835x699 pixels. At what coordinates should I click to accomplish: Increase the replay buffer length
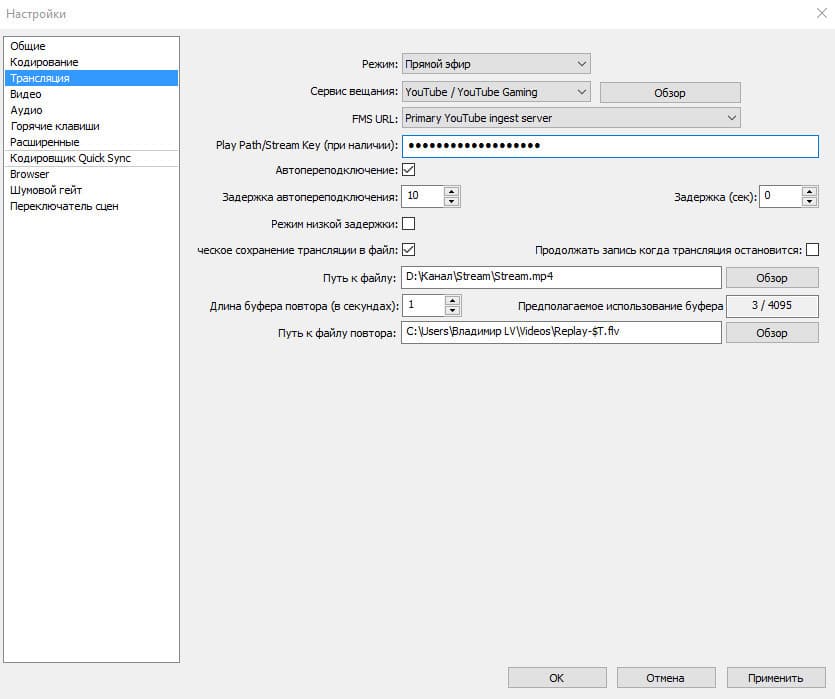click(x=452, y=301)
